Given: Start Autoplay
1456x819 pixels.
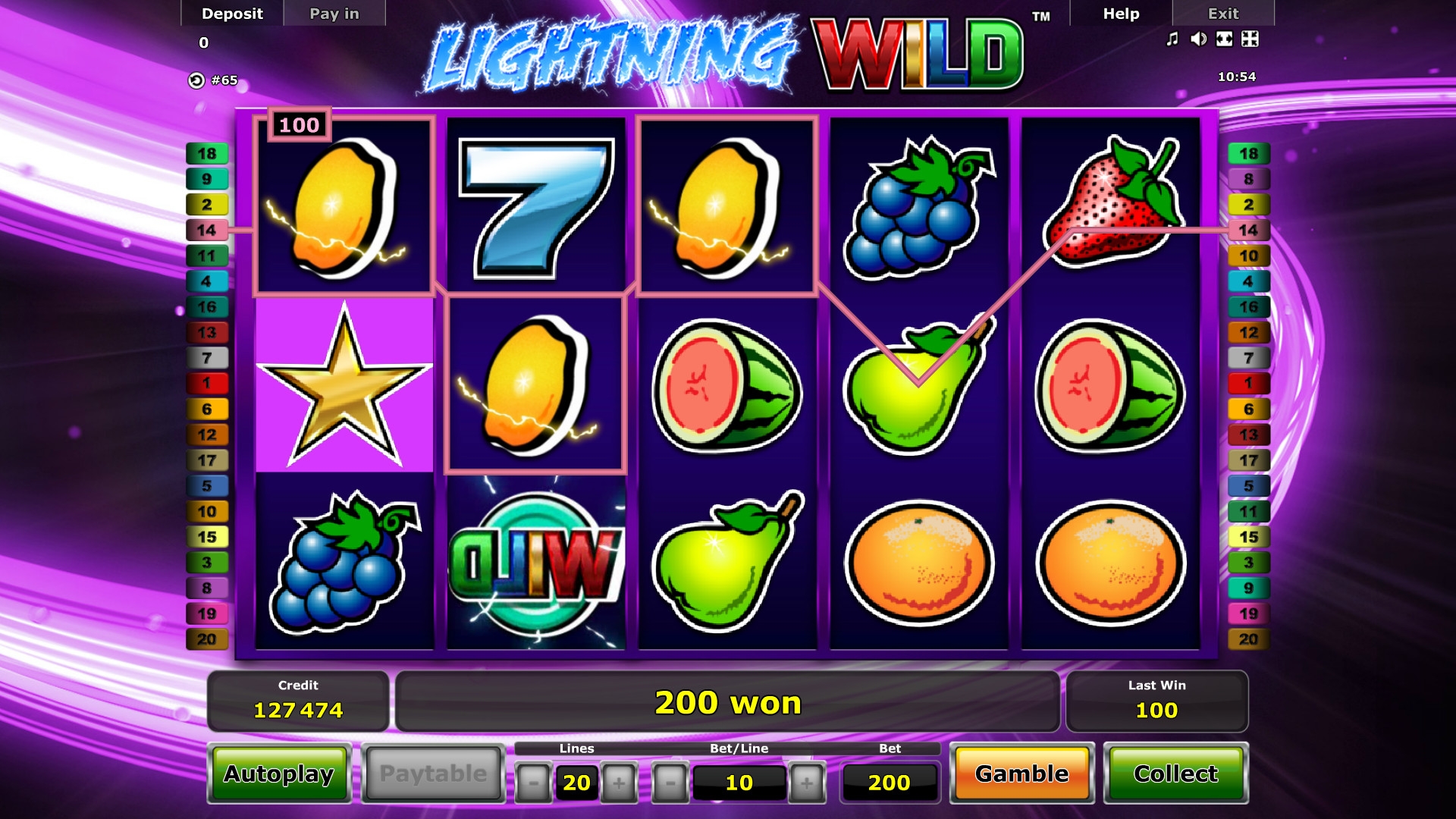Looking at the screenshot, I should click(279, 773).
